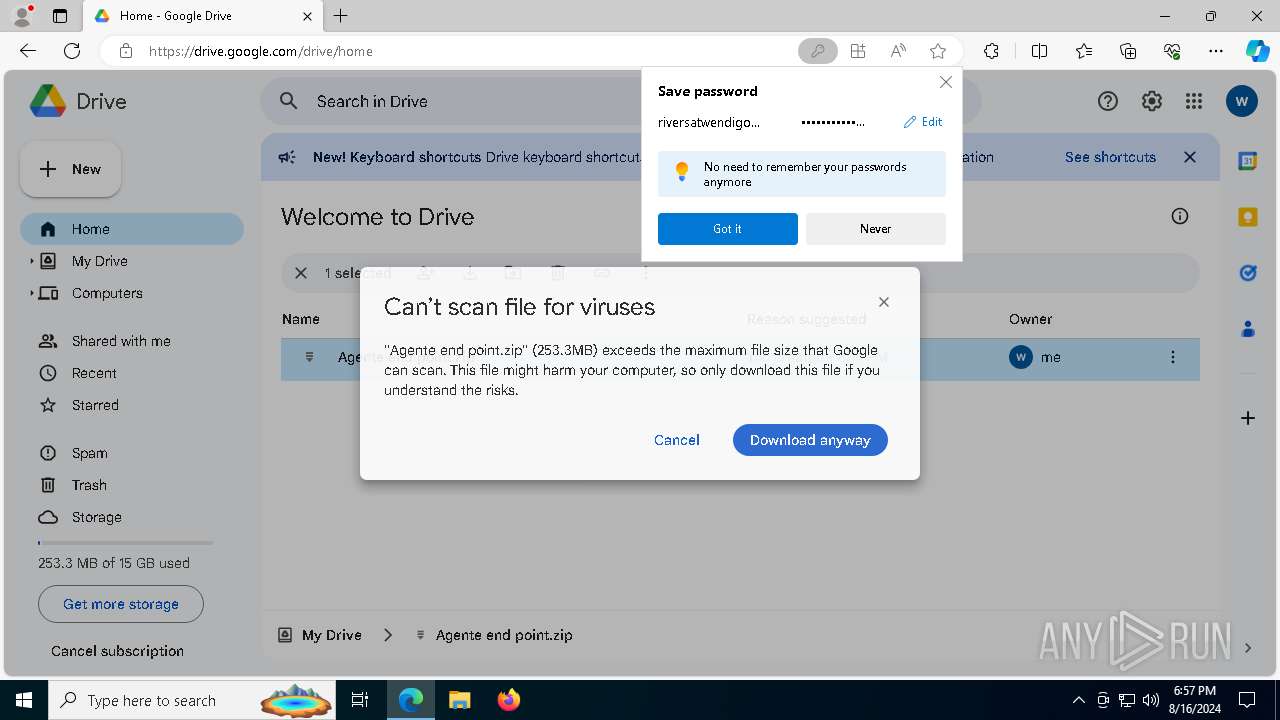1280x720 pixels.
Task: Click the taskbar search box
Action: (x=192, y=700)
